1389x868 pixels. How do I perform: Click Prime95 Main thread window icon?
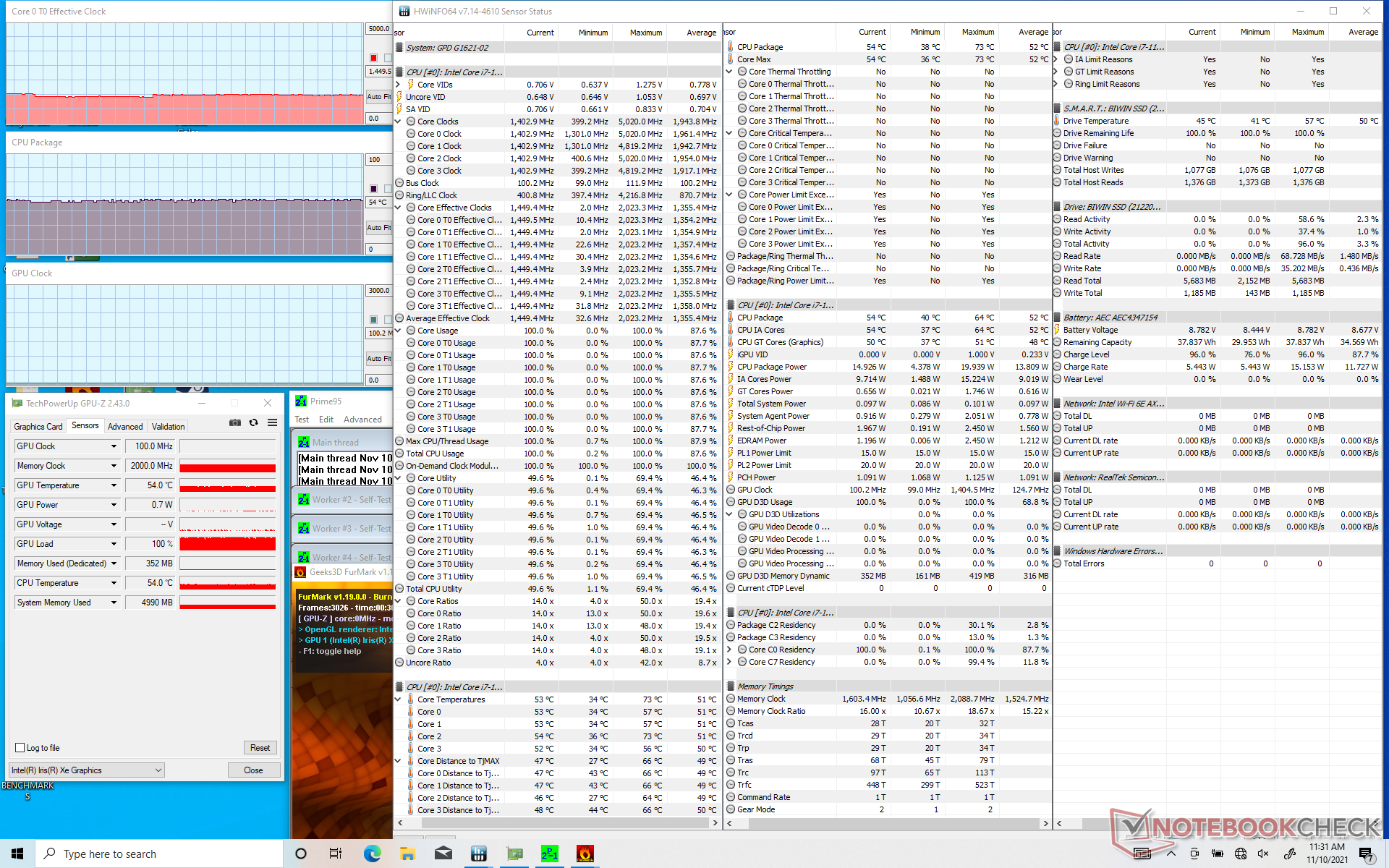[304, 442]
